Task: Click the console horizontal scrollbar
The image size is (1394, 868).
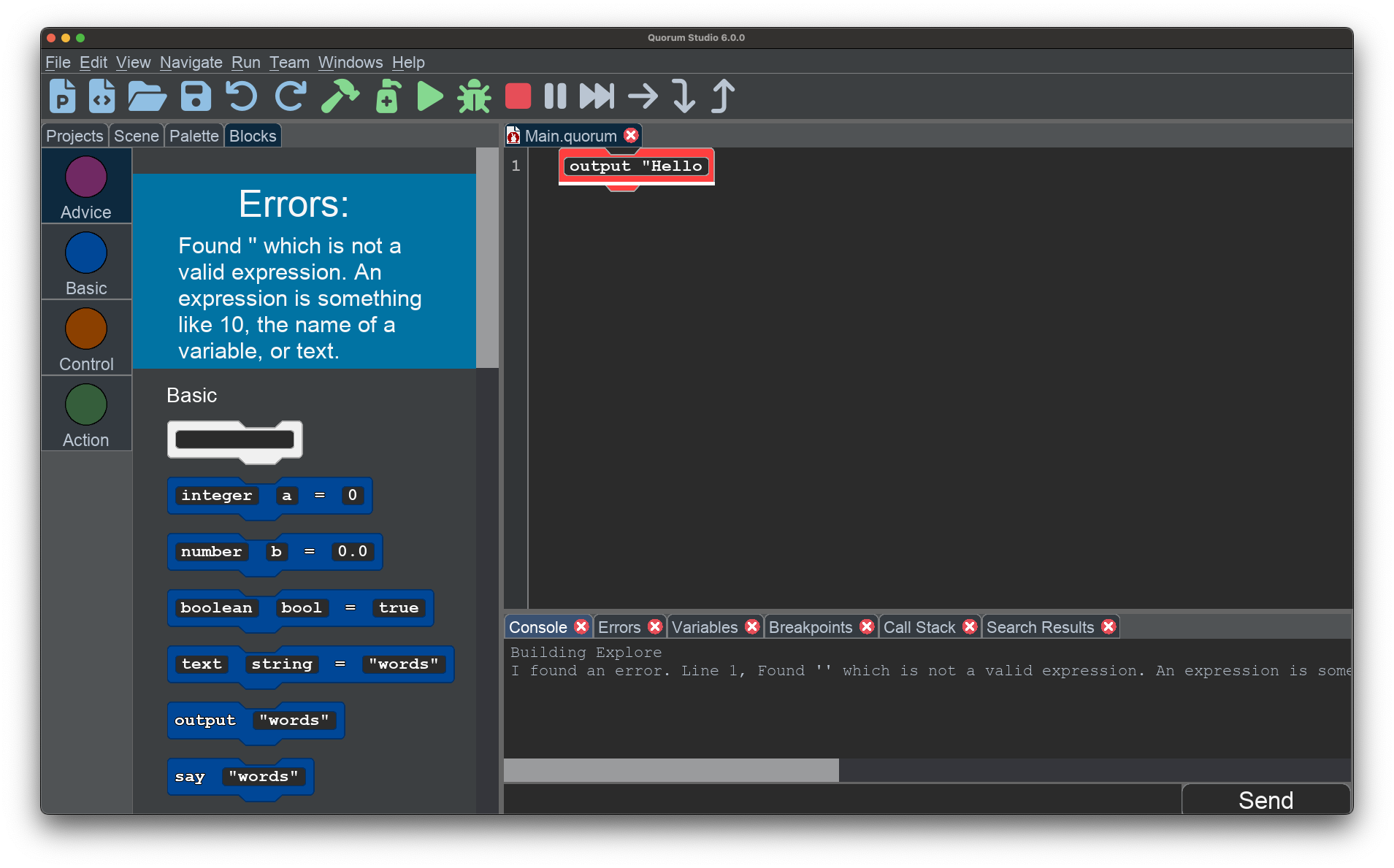Action: coord(671,770)
